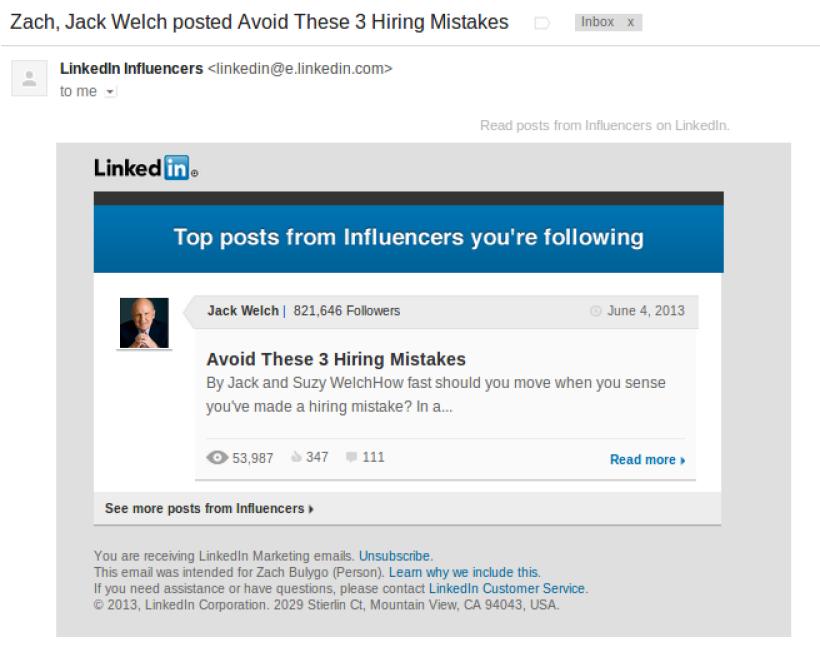This screenshot has height=652, width=820.
Task: Click the LinkedIn logo in email header
Action: tap(145, 168)
